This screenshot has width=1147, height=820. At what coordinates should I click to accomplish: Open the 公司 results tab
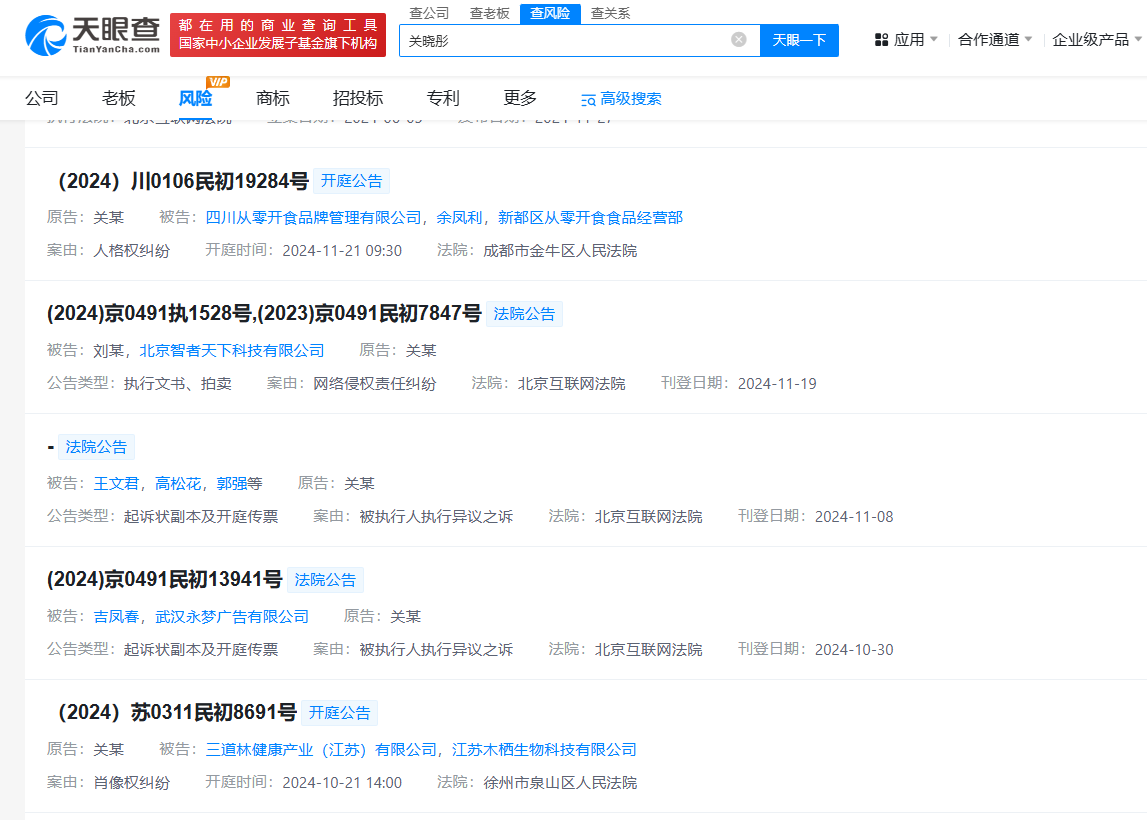42,98
